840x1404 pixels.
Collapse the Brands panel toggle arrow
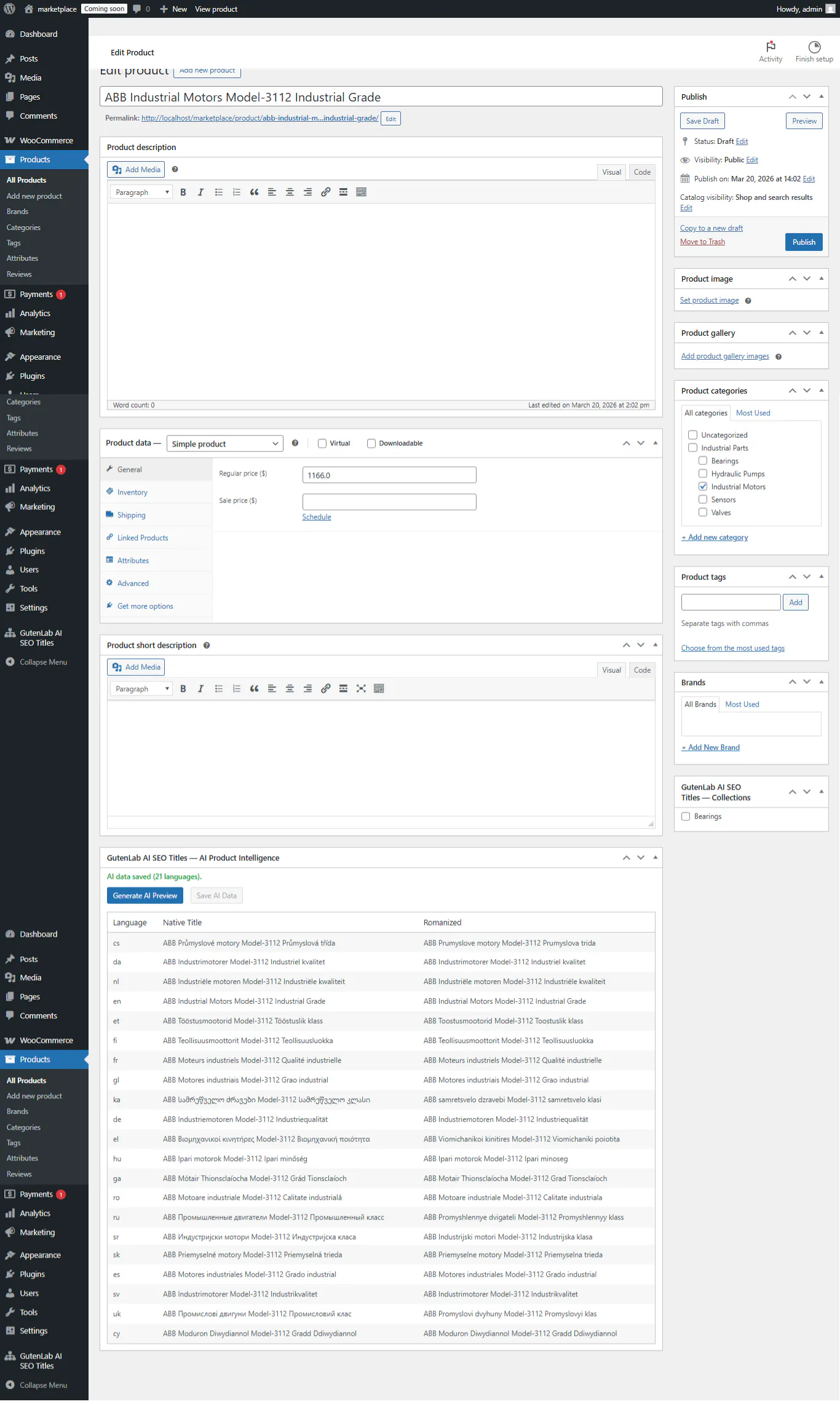pos(821,682)
